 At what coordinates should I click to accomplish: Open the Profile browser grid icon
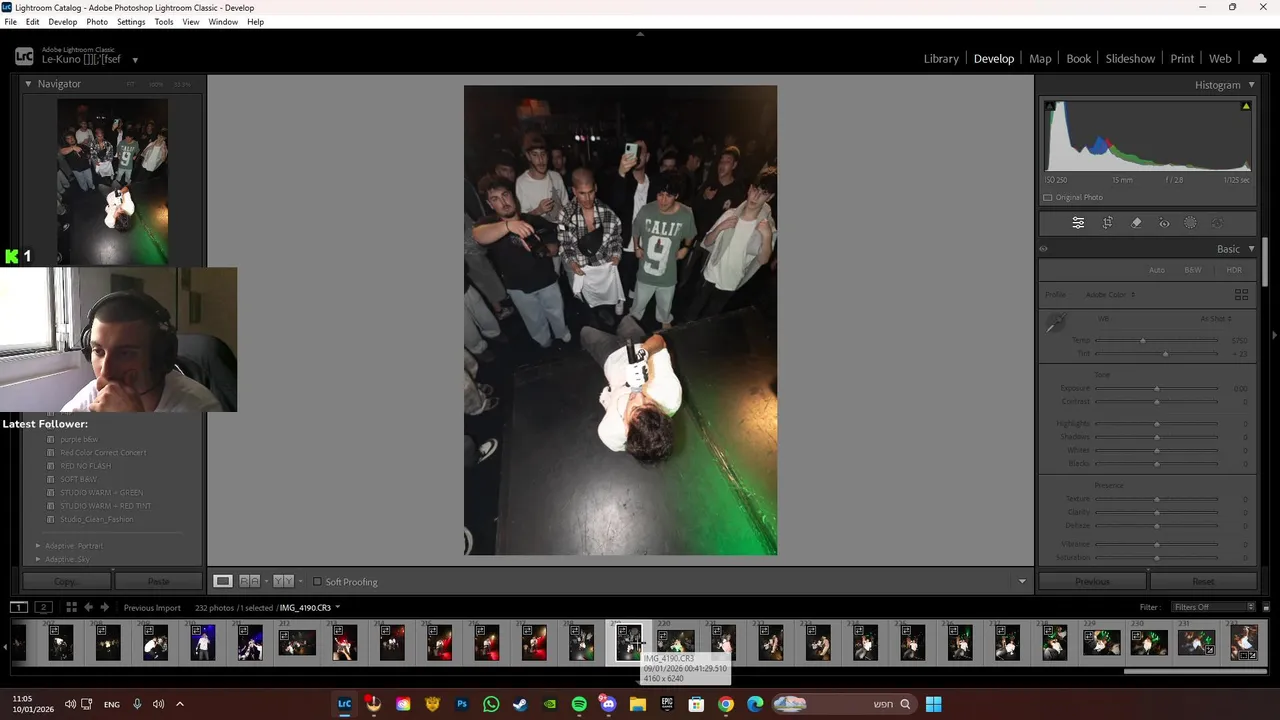[1241, 295]
